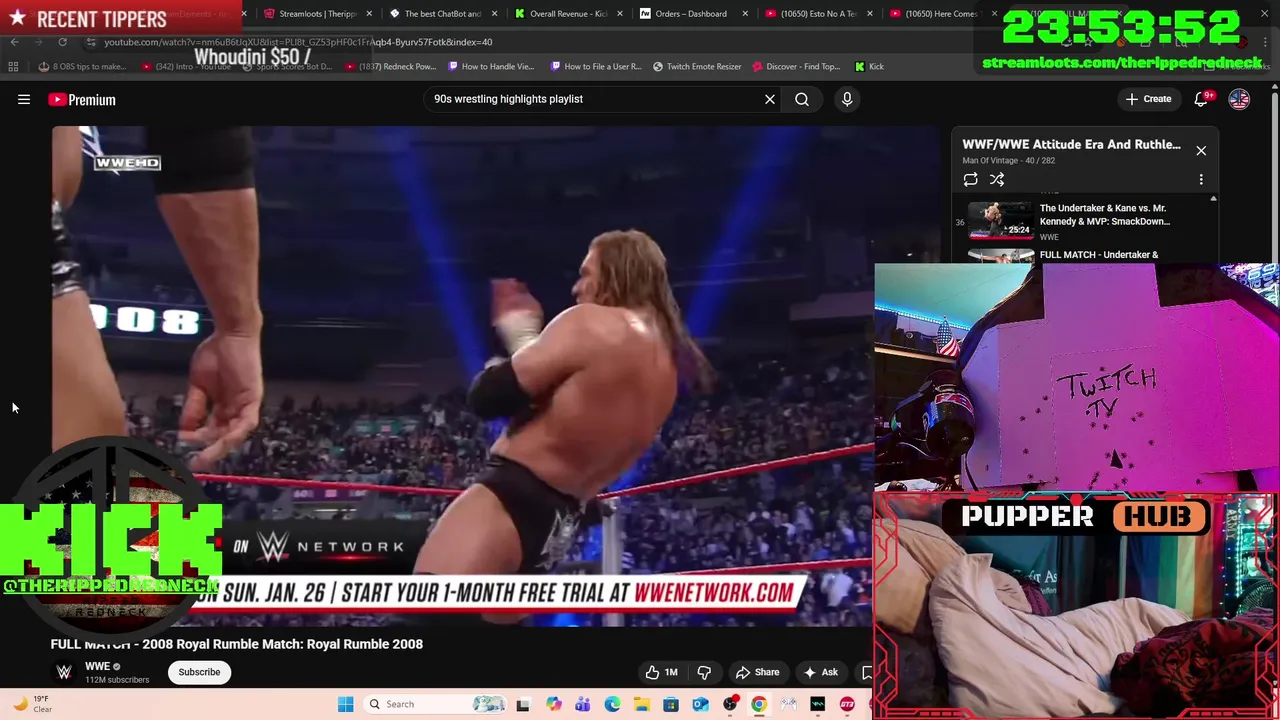This screenshot has width=1280, height=720.
Task: Toggle playlist shuffle button
Action: [997, 179]
